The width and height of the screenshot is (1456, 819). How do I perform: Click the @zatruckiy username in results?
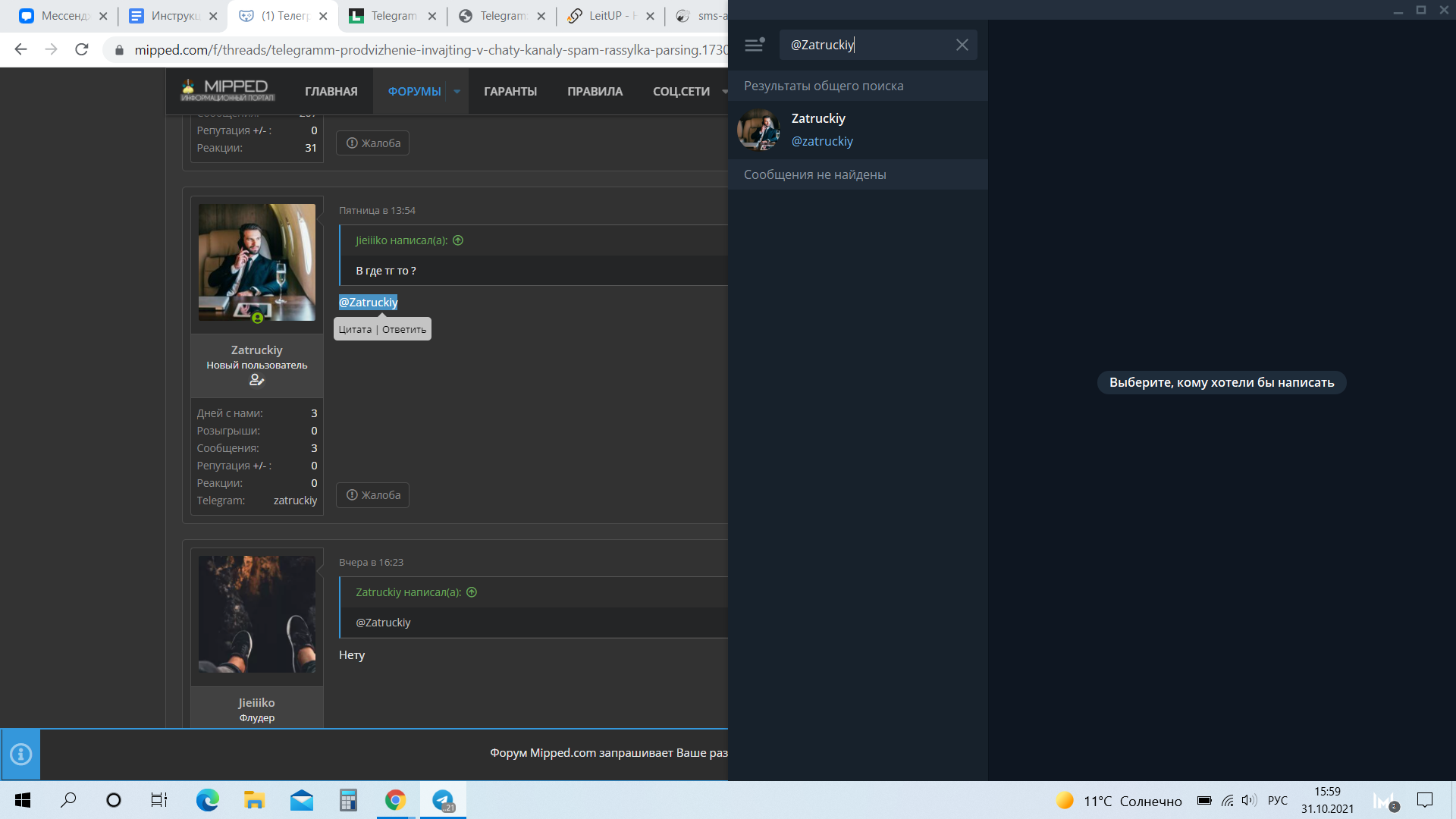(822, 141)
